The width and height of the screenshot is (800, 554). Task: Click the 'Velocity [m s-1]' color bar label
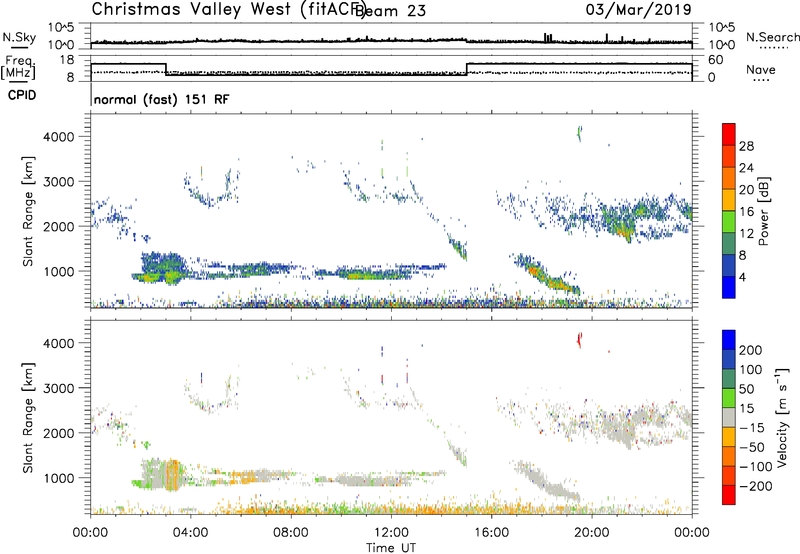point(782,417)
